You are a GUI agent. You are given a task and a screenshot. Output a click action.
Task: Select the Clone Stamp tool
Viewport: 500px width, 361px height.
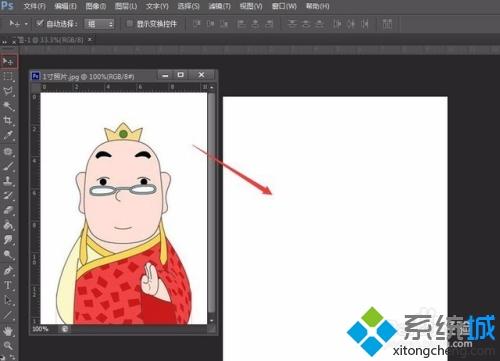8,181
